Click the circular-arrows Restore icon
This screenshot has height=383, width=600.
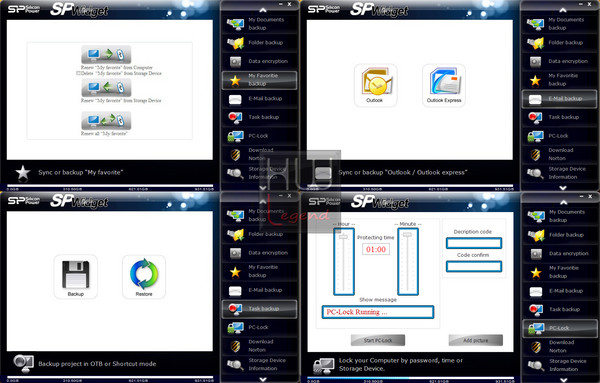(144, 277)
